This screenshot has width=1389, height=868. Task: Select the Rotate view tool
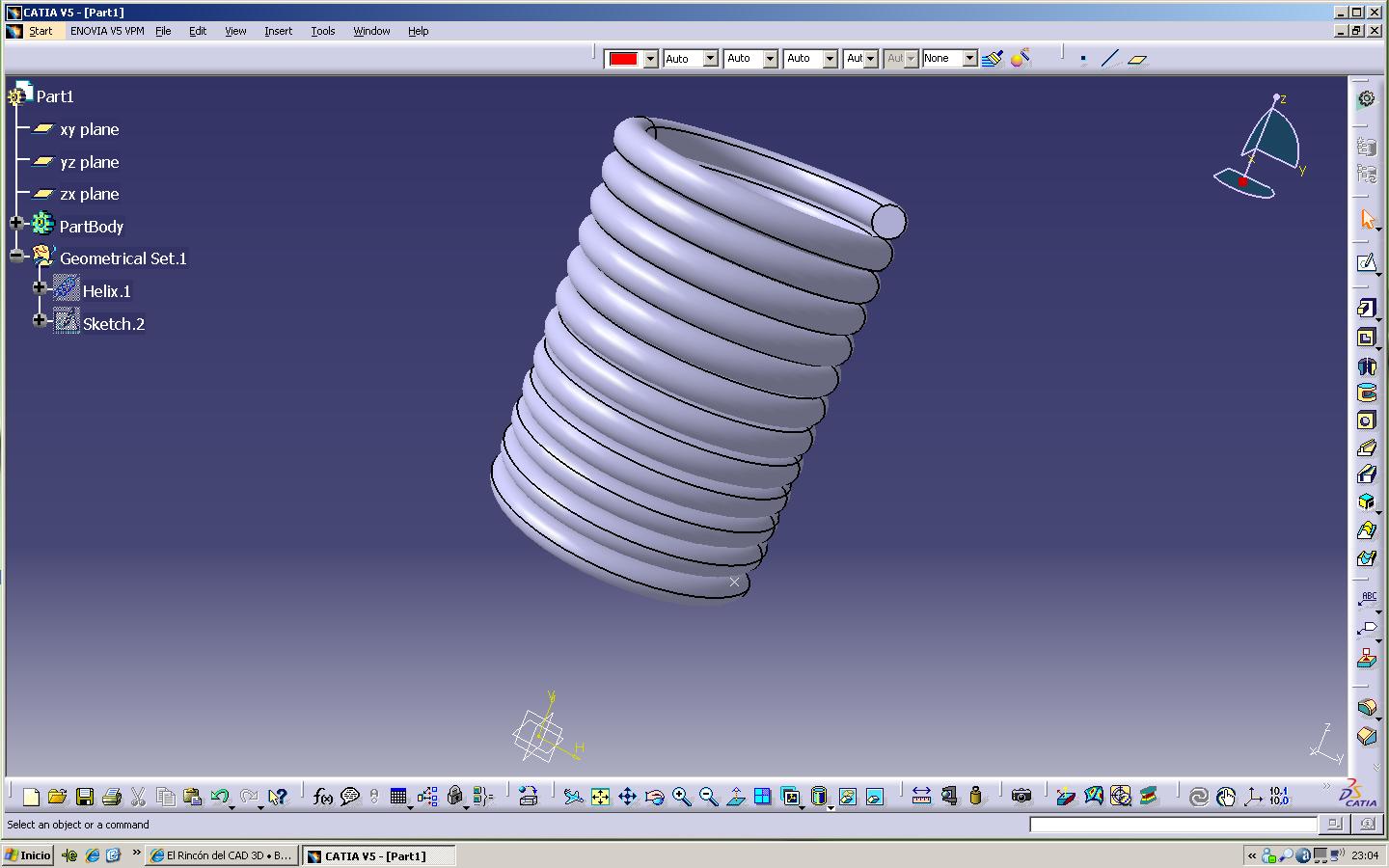pos(654,797)
